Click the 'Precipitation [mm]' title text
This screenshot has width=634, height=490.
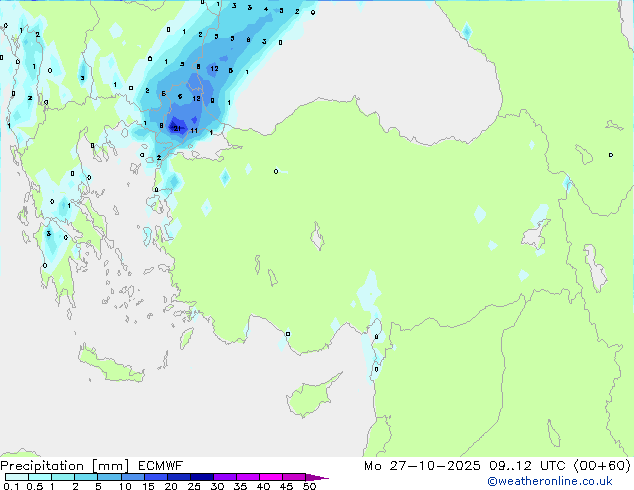coord(65,466)
